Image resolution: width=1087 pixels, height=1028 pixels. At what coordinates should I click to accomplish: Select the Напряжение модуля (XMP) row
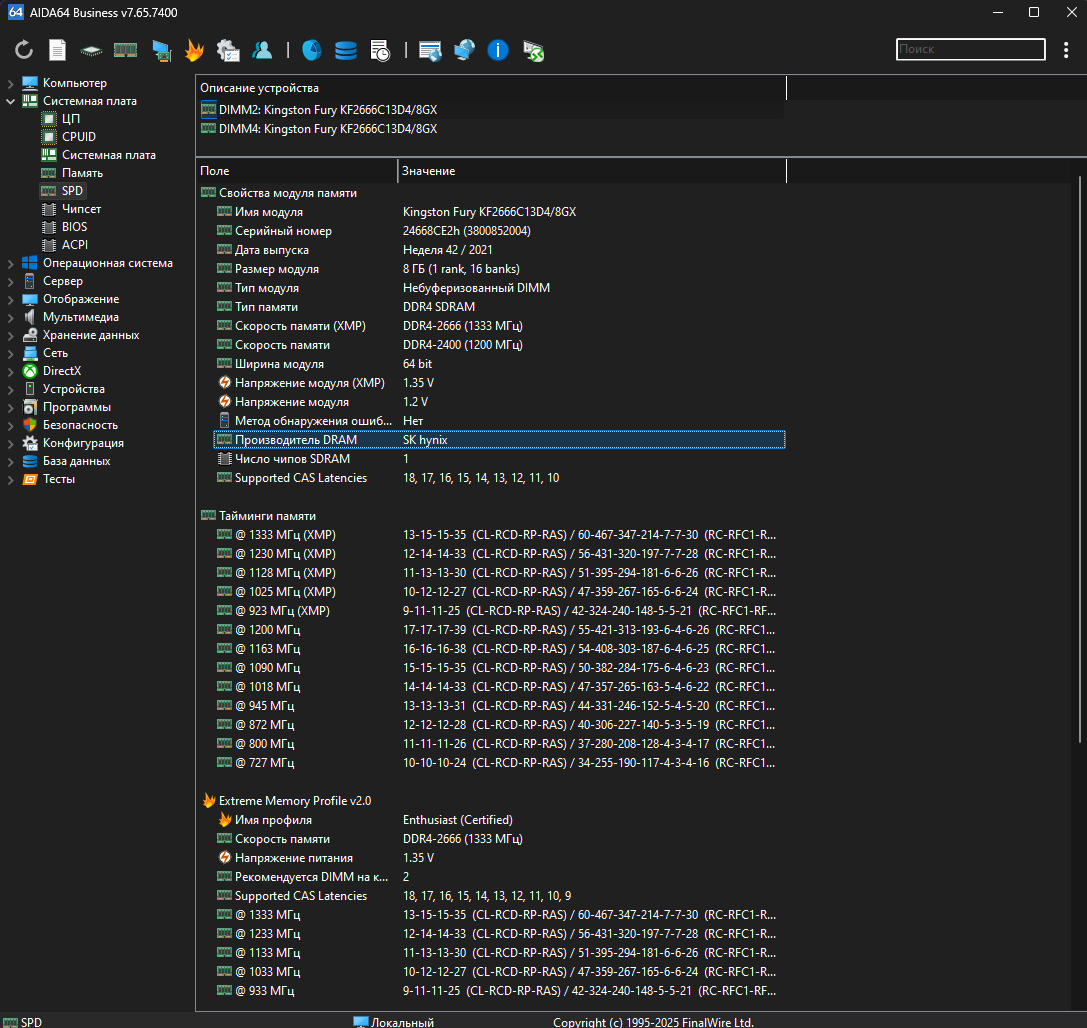click(x=499, y=383)
